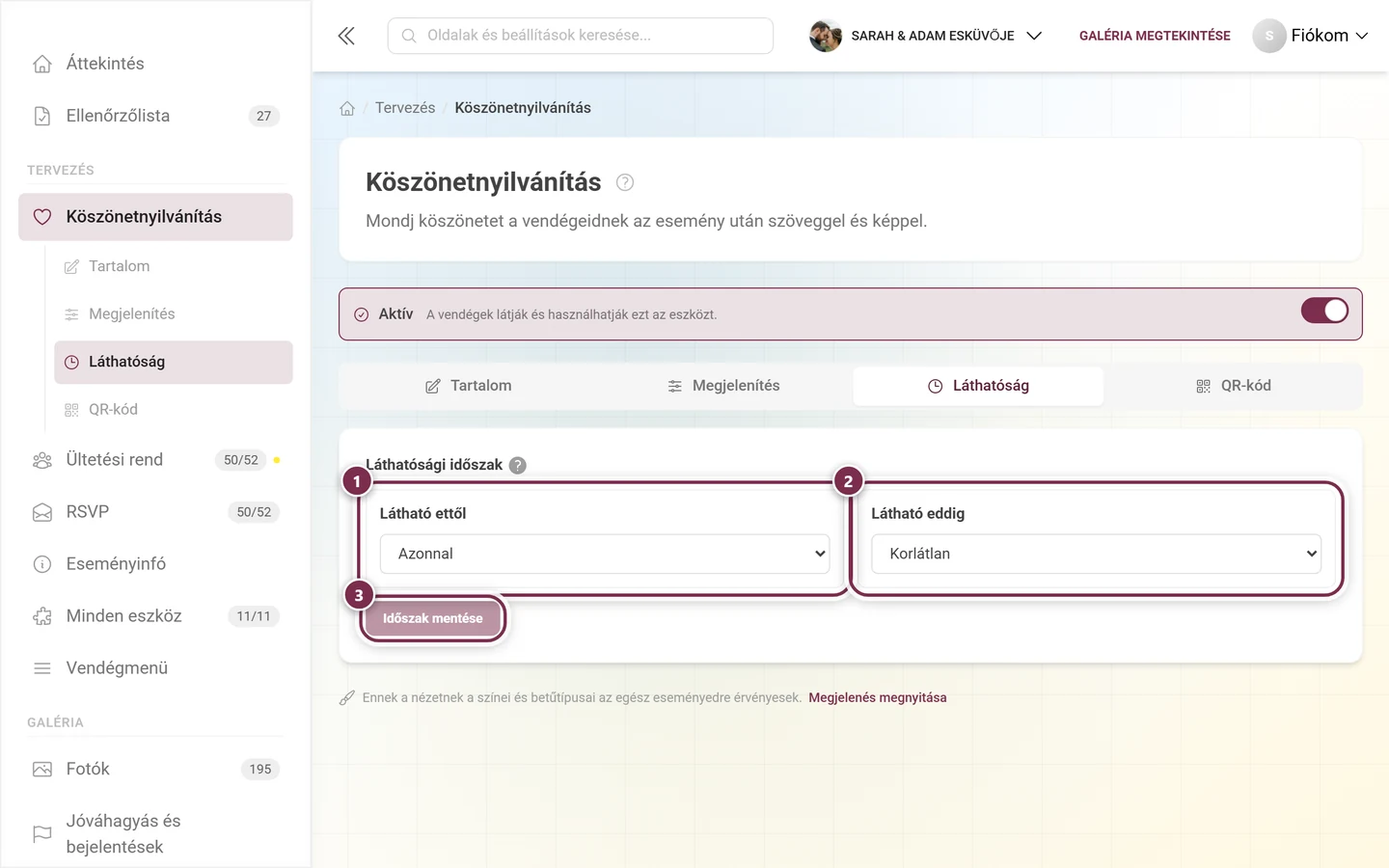Open Megjelenítés in the sidebar submenu
Image resolution: width=1389 pixels, height=868 pixels.
click(174, 314)
